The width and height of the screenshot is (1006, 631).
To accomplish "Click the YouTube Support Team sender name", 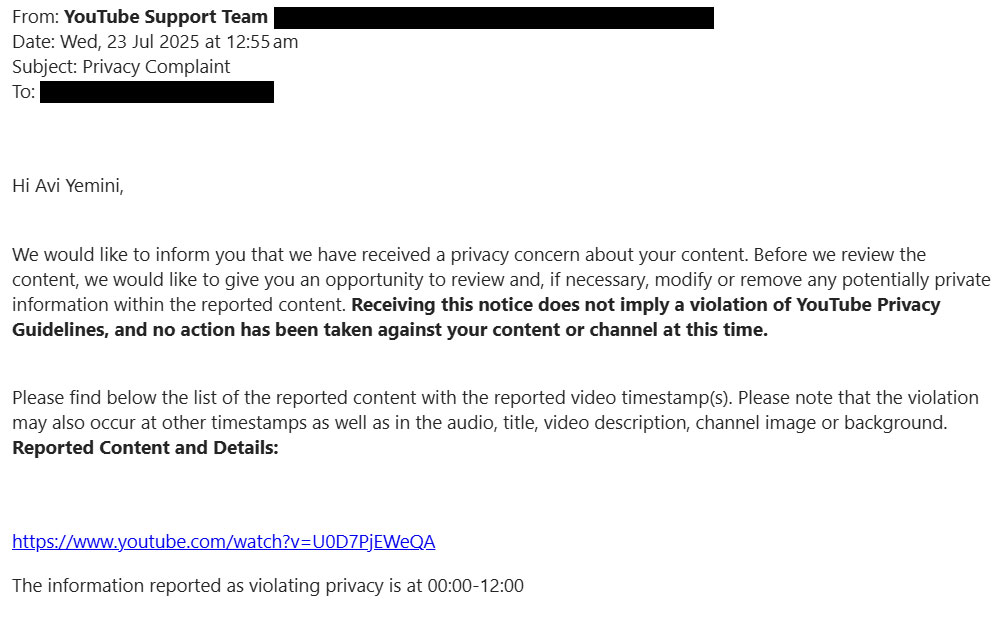I will [166, 17].
